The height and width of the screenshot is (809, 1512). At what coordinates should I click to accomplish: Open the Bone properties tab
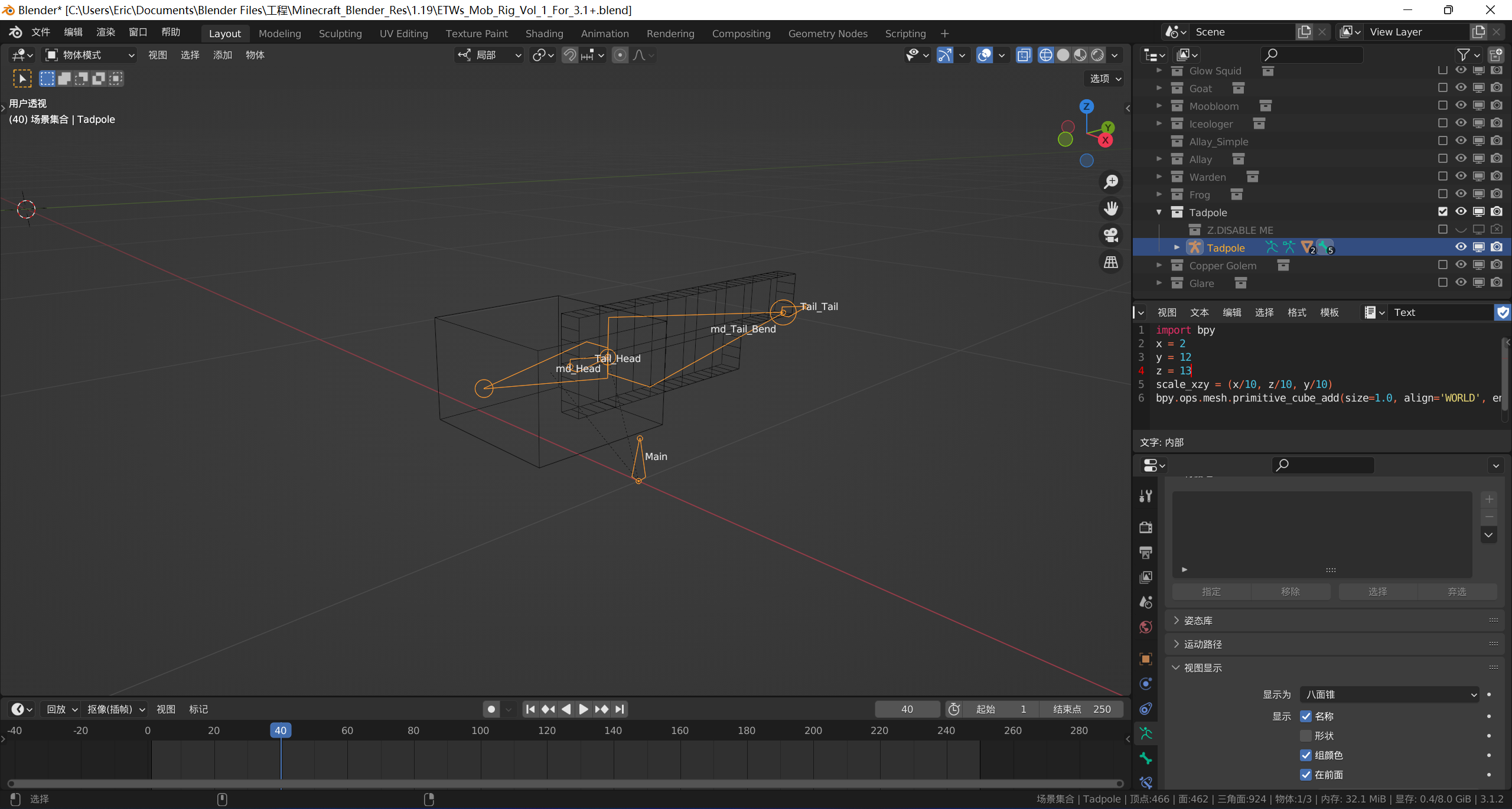point(1146,758)
